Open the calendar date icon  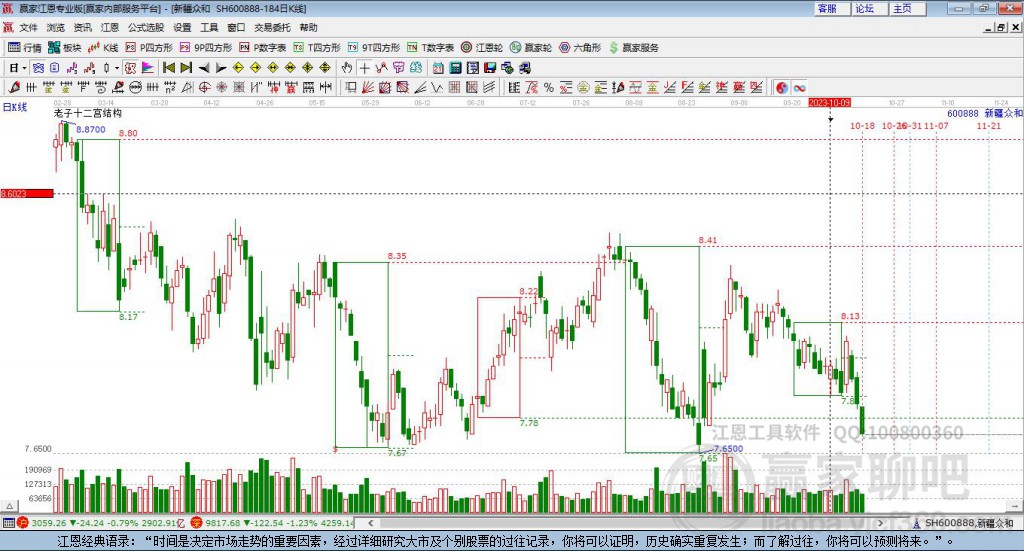[438, 68]
